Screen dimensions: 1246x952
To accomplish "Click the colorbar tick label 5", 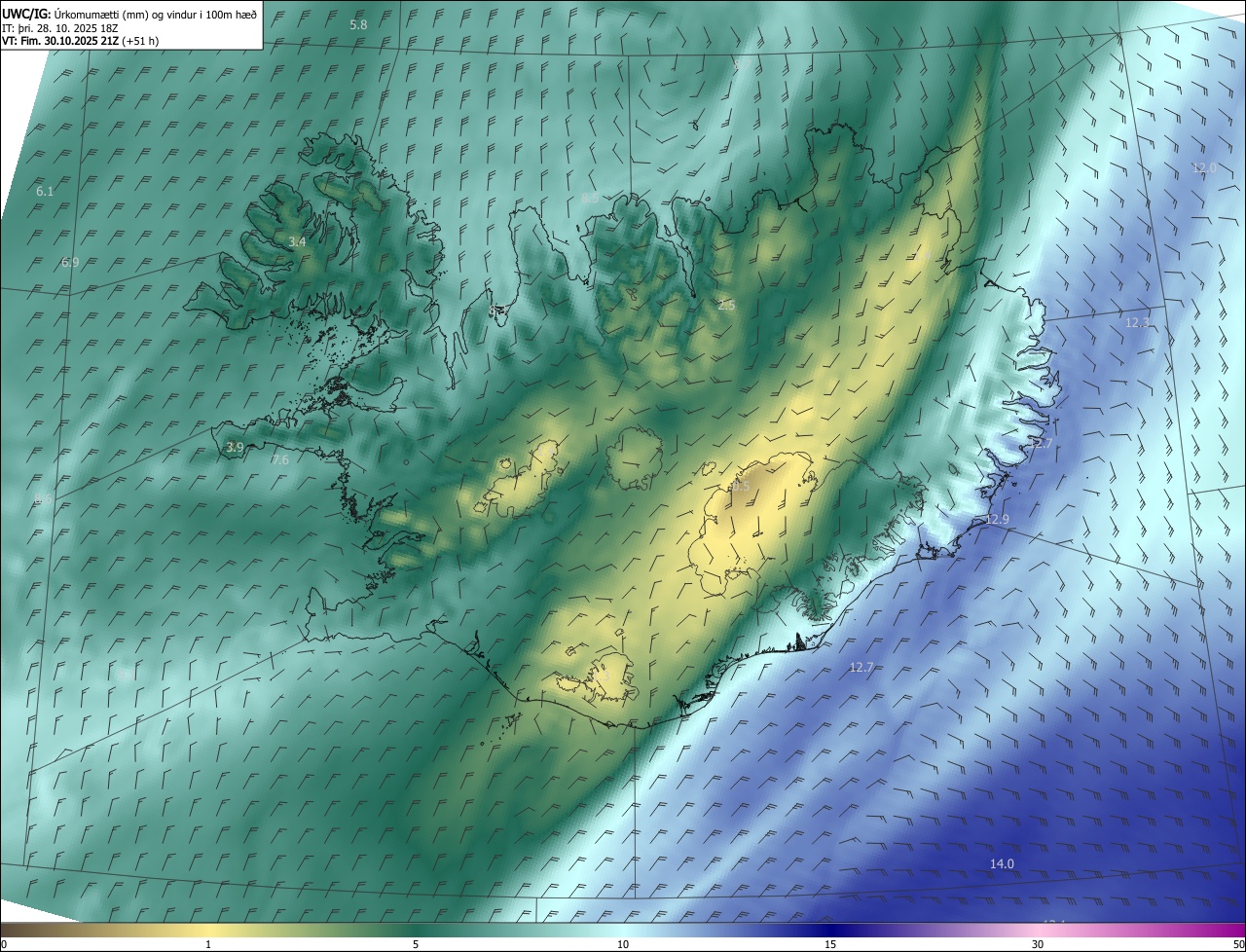I will pyautogui.click(x=416, y=944).
